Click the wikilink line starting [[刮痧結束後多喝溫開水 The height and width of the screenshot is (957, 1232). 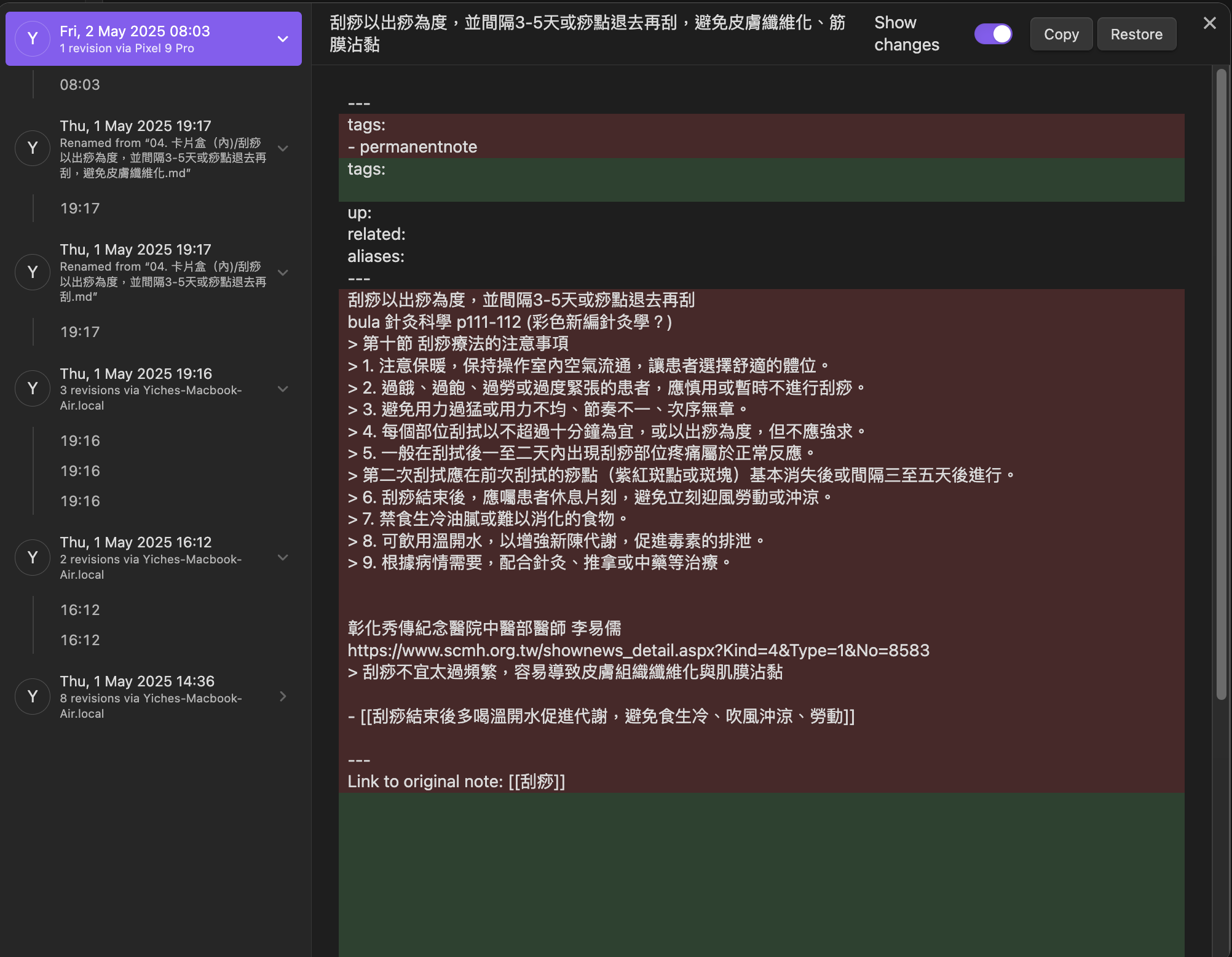click(x=601, y=716)
